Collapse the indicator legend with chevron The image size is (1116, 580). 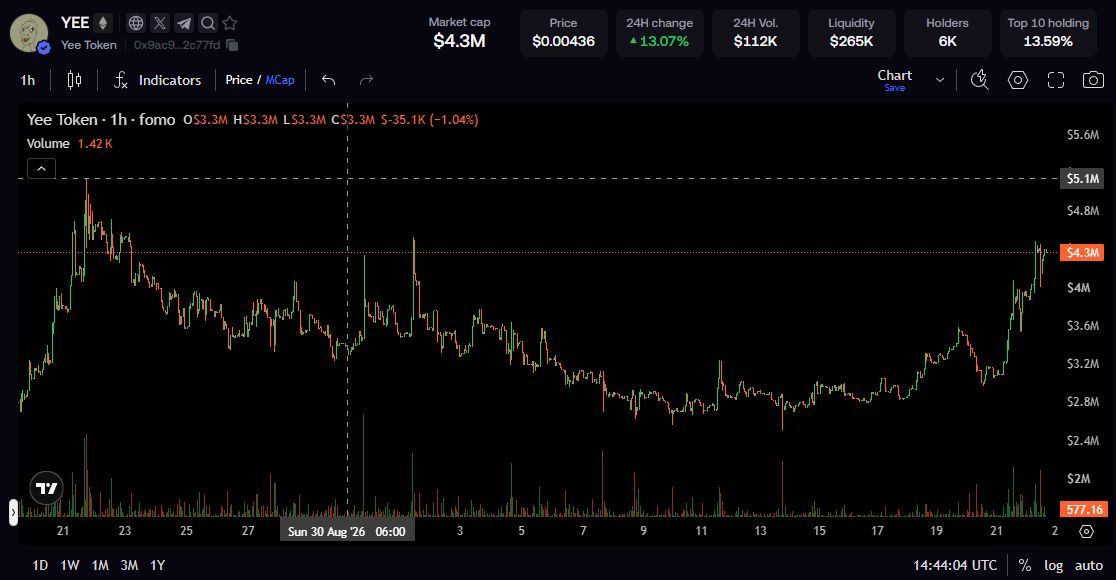click(41, 169)
